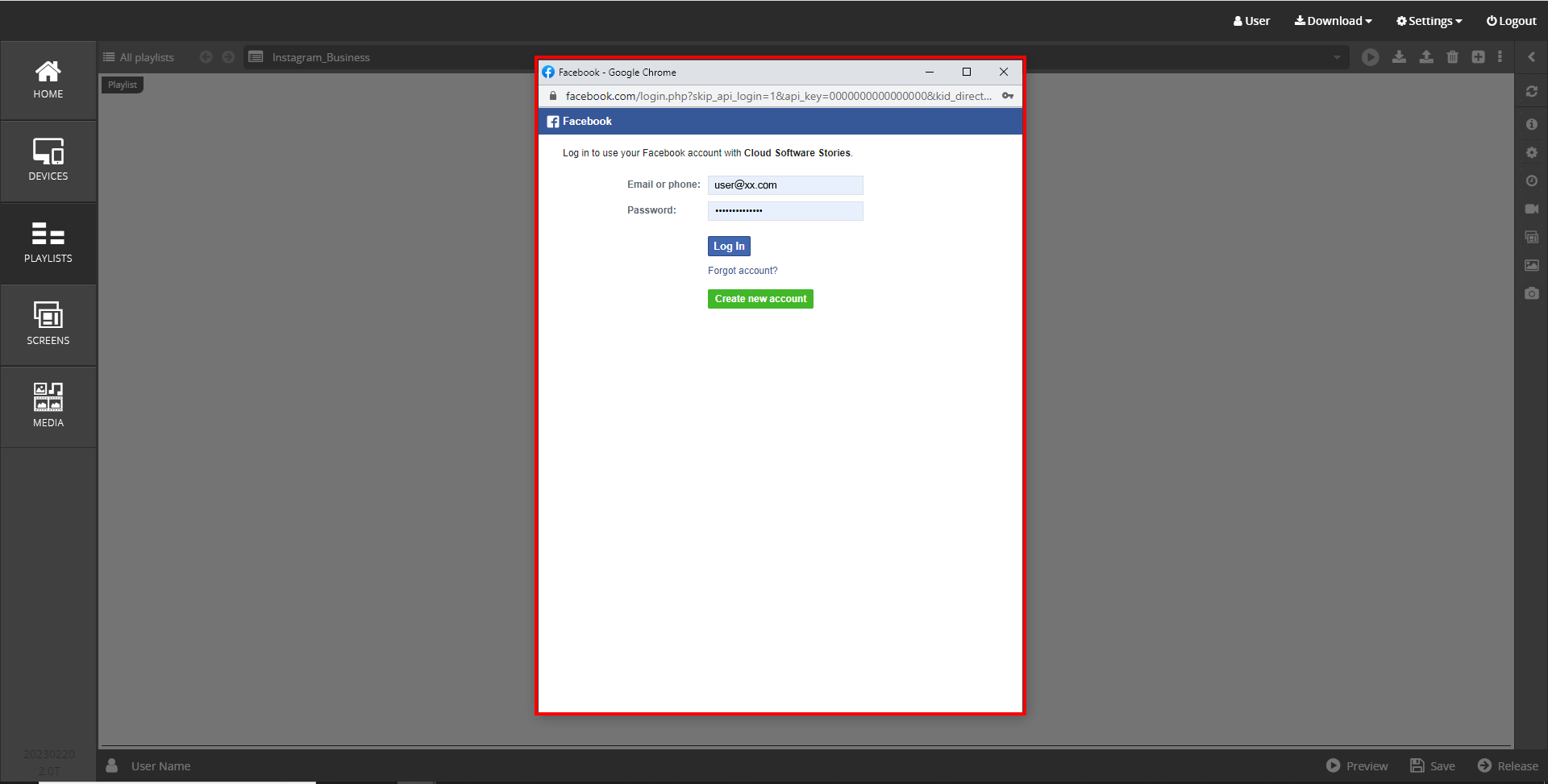Click the Create new account button
The height and width of the screenshot is (784, 1548).
pyautogui.click(x=760, y=299)
